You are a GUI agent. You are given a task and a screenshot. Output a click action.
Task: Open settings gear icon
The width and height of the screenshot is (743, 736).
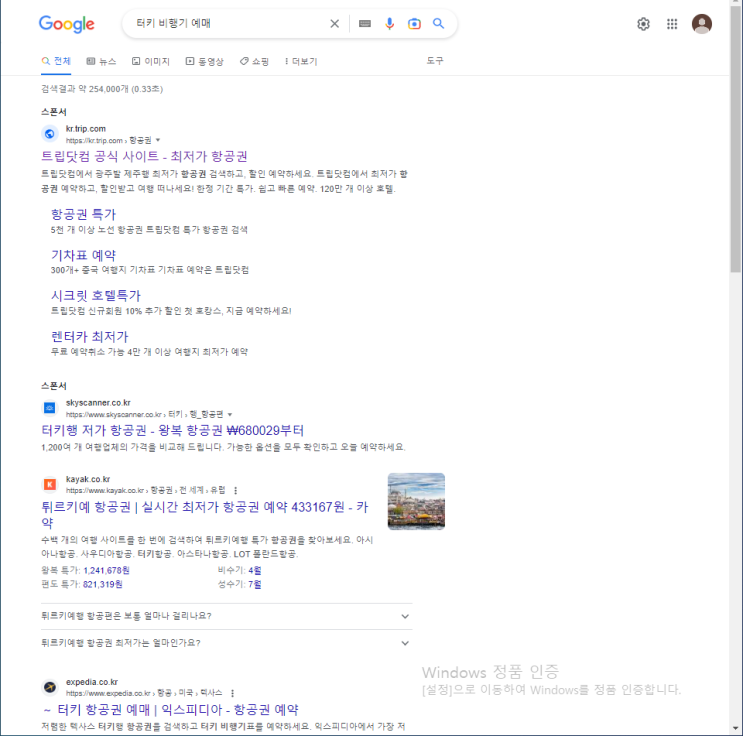[x=643, y=24]
